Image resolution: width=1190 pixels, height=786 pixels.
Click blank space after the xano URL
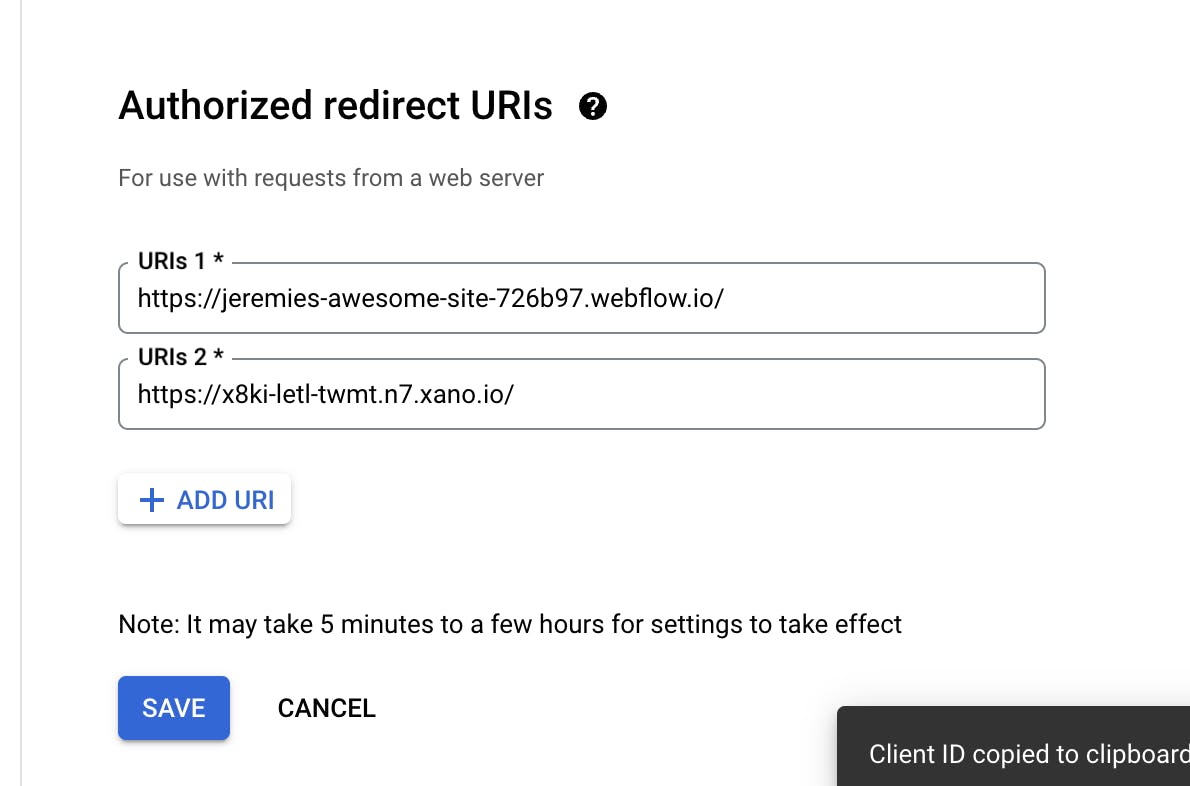pyautogui.click(x=780, y=394)
